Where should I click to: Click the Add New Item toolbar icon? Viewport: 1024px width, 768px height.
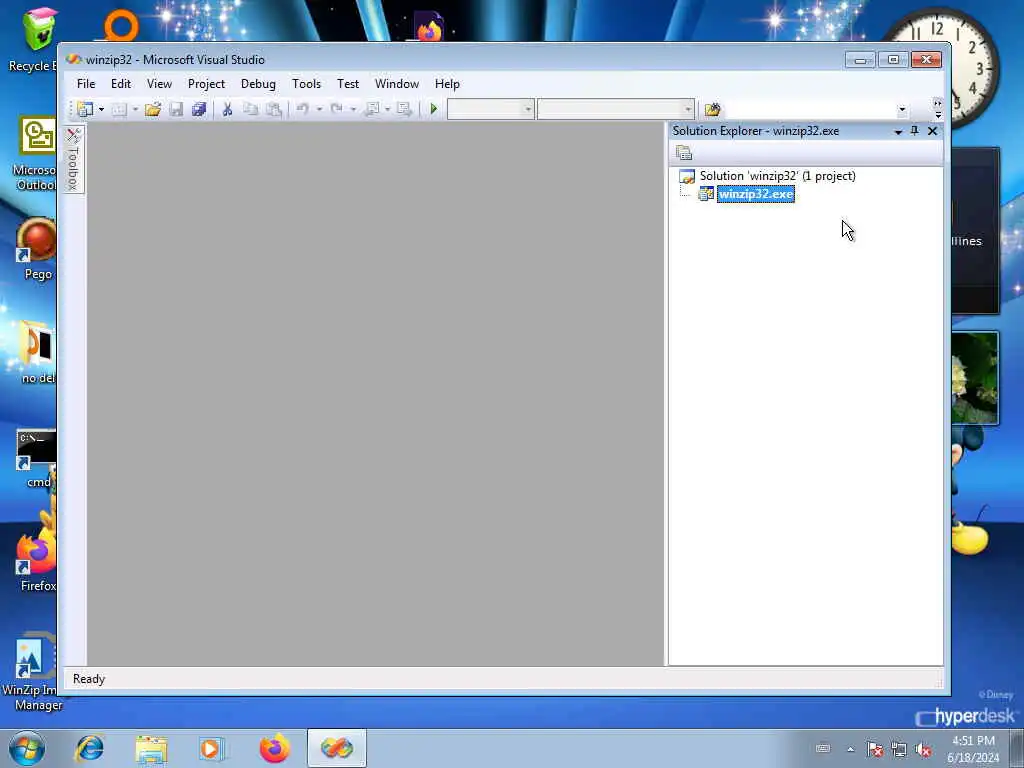pyautogui.click(x=119, y=109)
